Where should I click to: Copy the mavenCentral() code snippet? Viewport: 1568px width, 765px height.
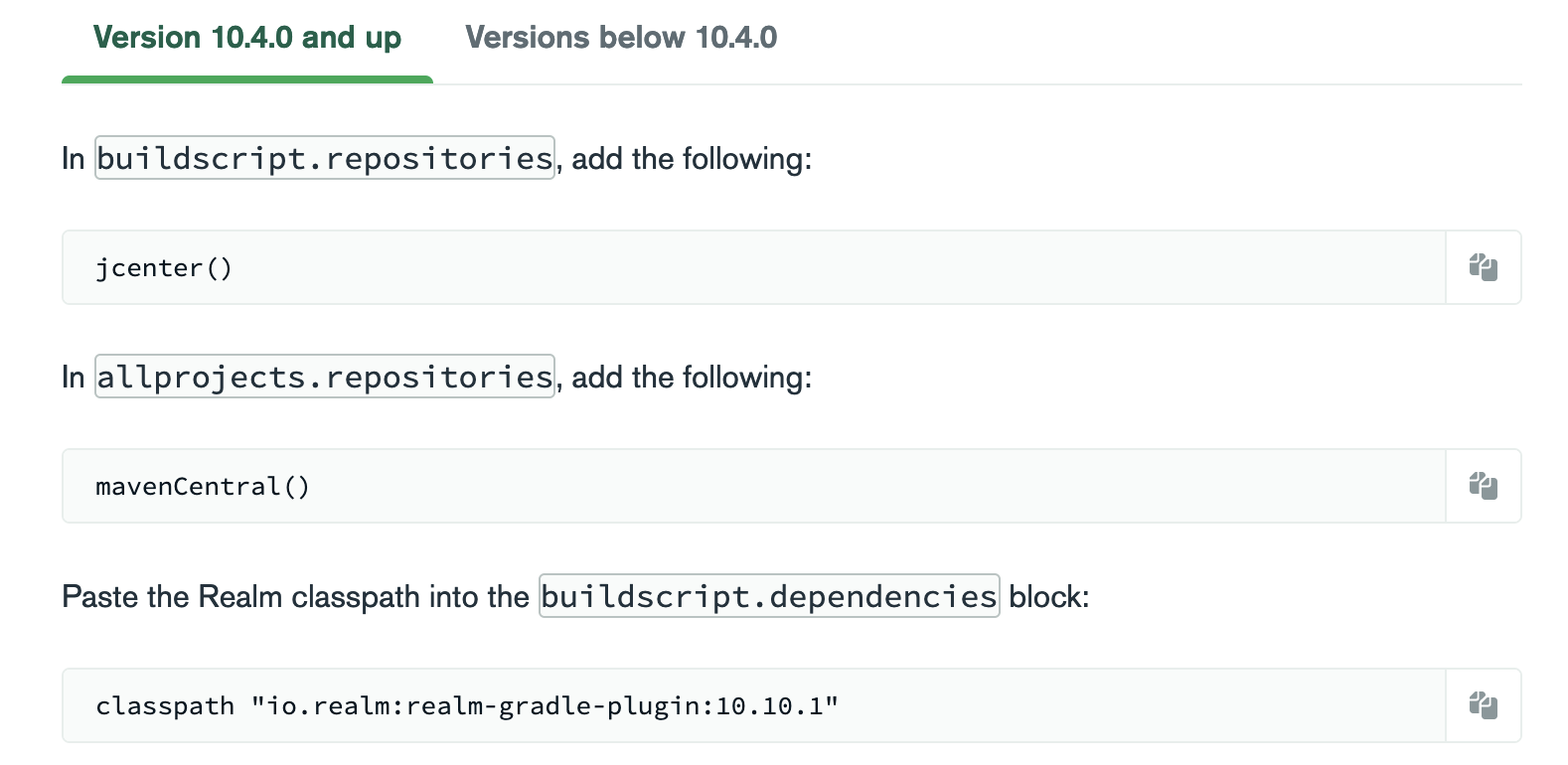click(1483, 486)
